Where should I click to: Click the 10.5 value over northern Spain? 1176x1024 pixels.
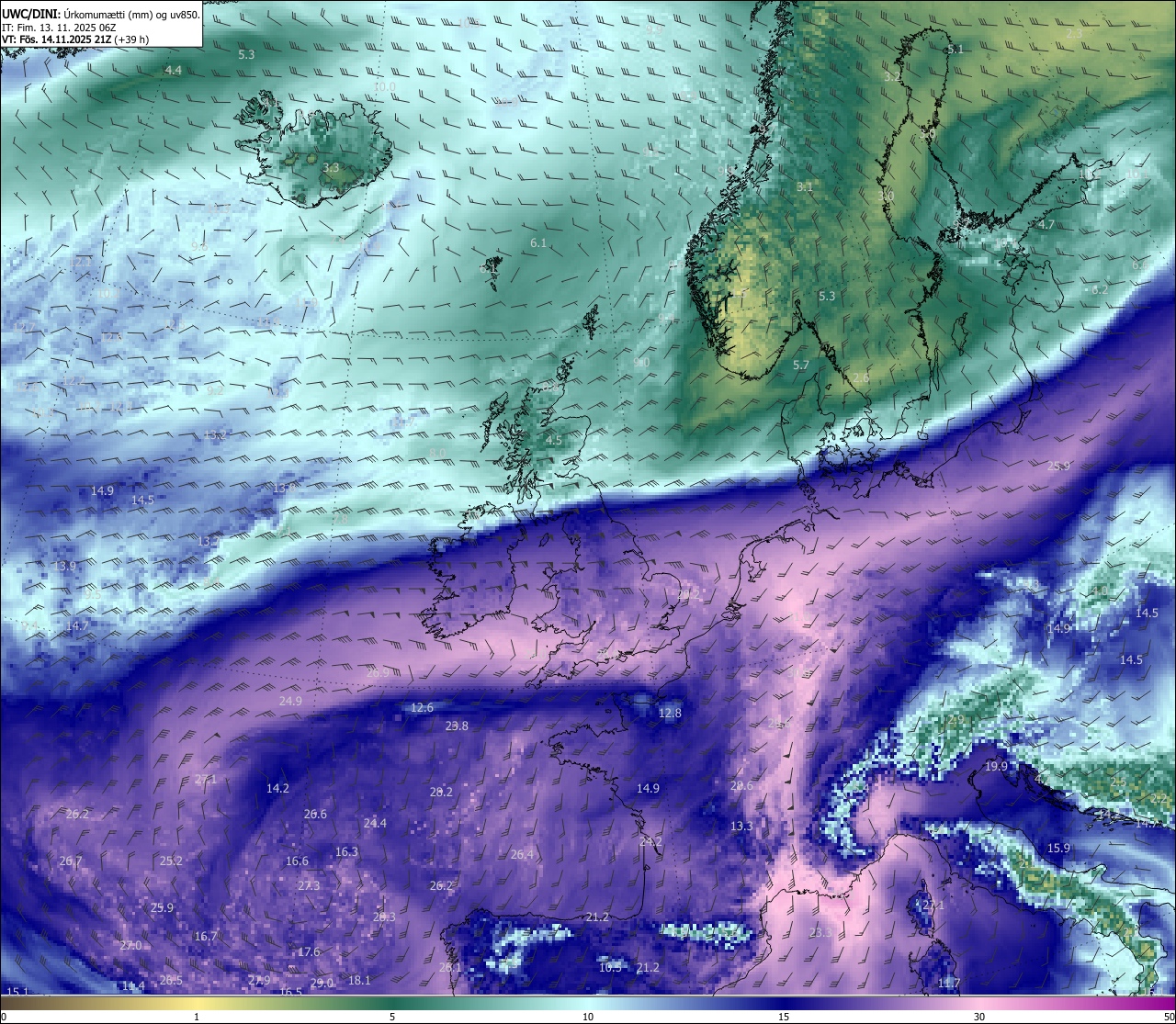tap(610, 968)
